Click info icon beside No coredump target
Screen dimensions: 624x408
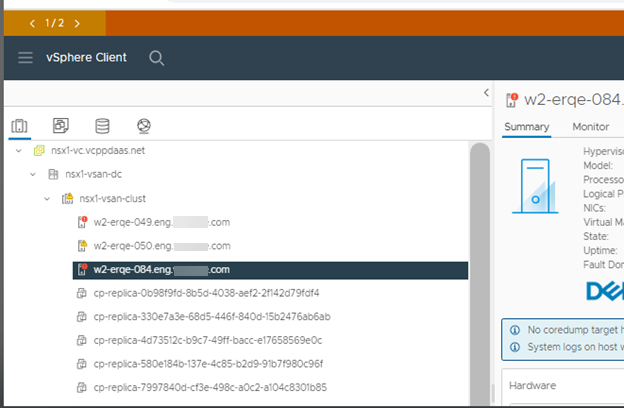coord(515,330)
